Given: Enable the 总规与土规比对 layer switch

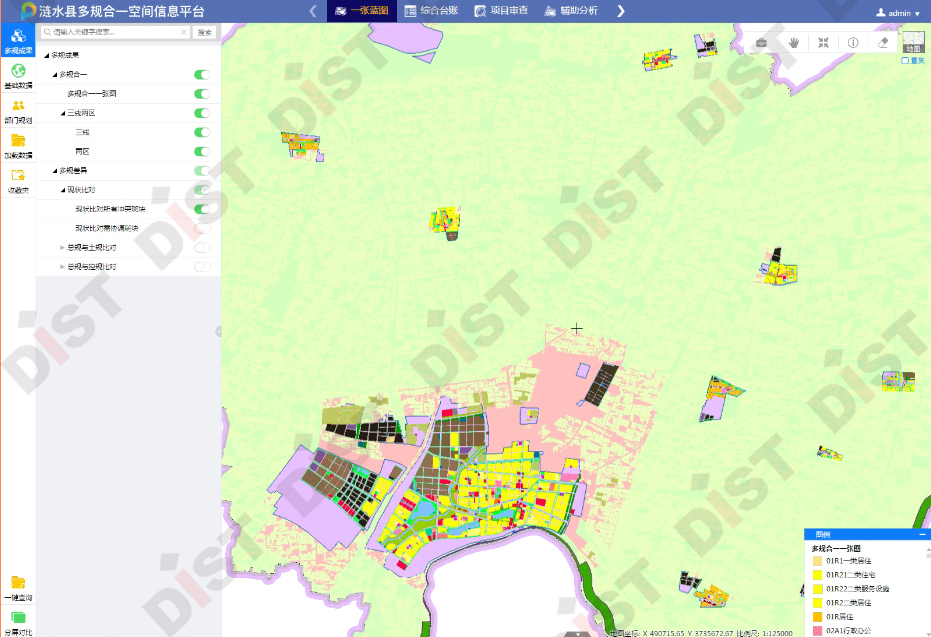Looking at the screenshot, I should 202,247.
